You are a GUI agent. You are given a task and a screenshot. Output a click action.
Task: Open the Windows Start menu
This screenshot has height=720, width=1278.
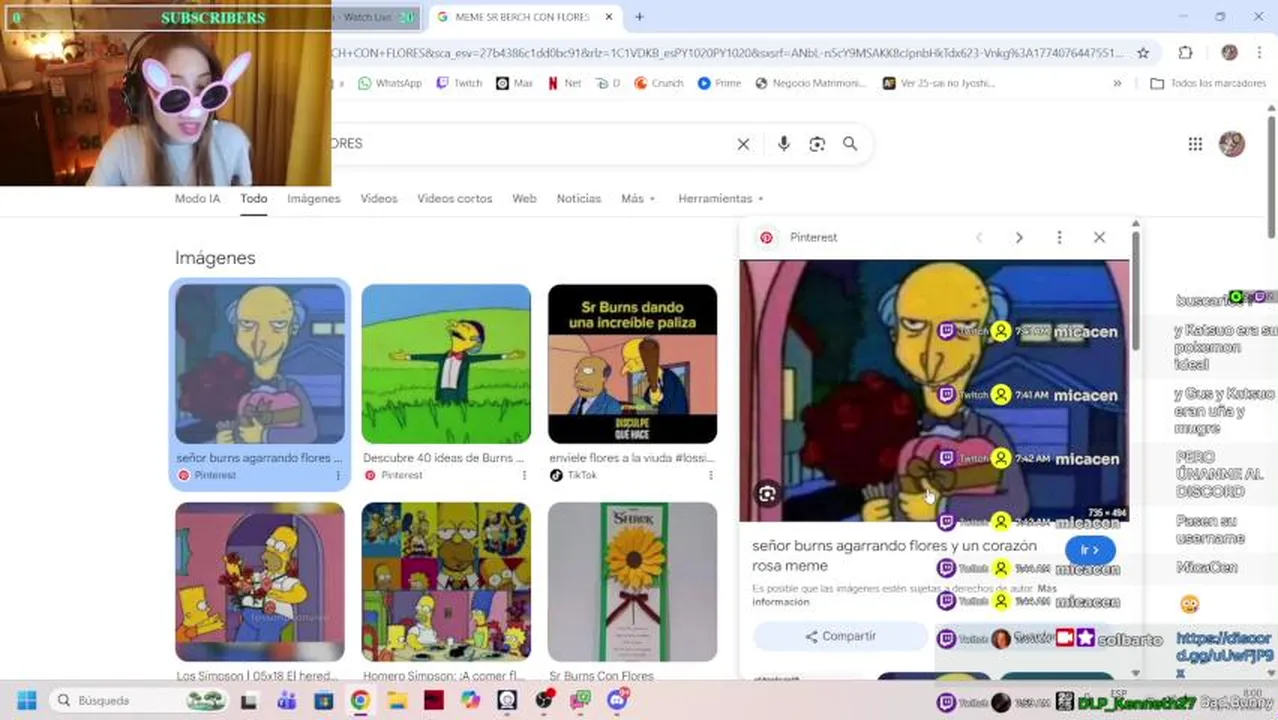[x=26, y=700]
